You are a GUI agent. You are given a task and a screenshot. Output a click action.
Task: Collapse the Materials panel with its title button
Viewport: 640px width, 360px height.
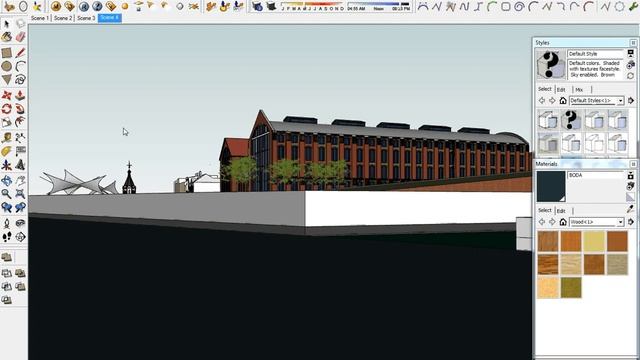point(633,164)
